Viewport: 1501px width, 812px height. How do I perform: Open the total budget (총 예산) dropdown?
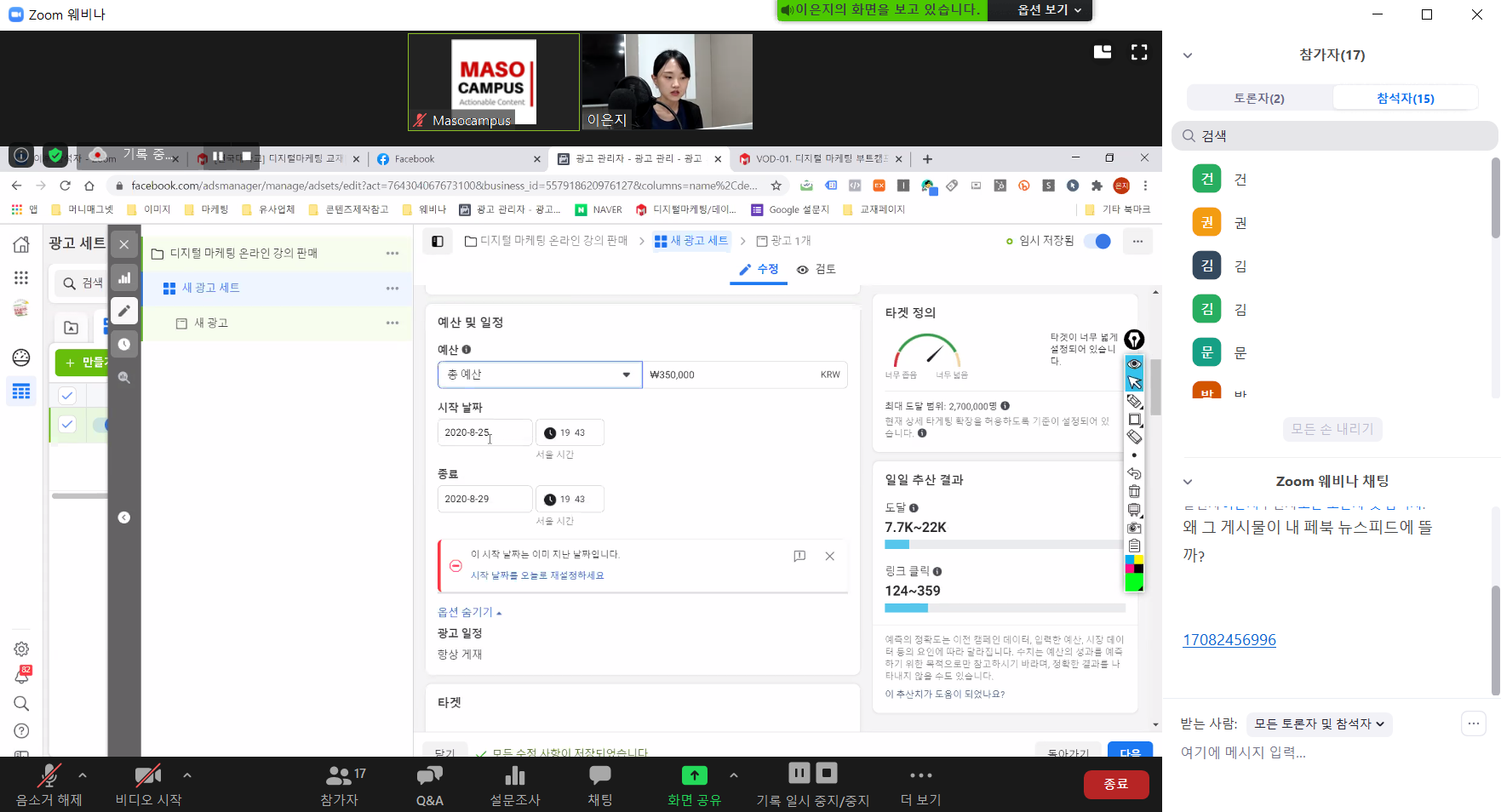tap(540, 375)
